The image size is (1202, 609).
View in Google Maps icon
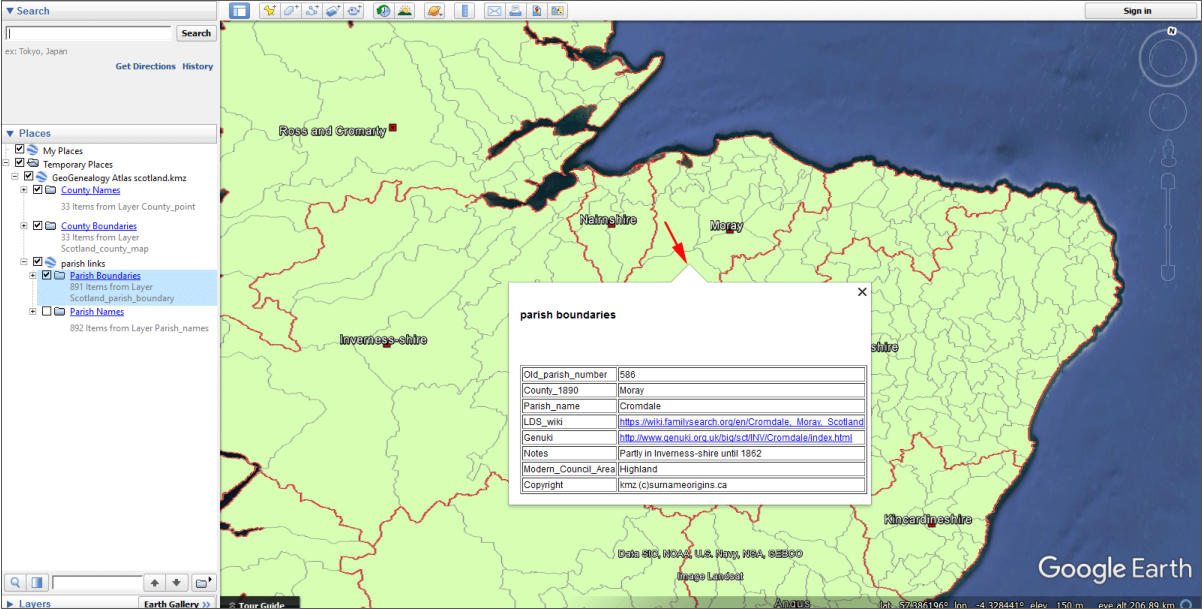coord(557,11)
